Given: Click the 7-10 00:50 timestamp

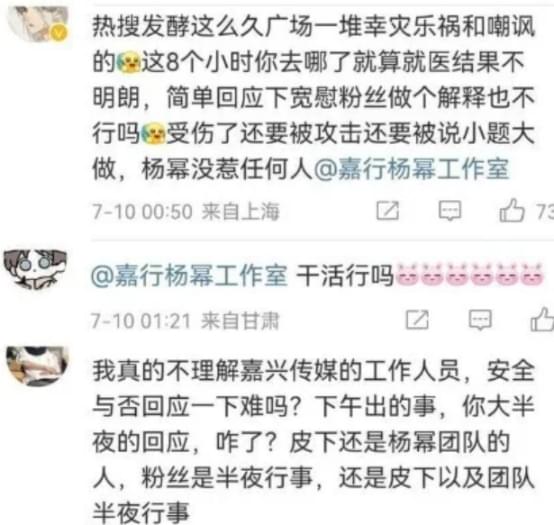Looking at the screenshot, I should [142, 212].
